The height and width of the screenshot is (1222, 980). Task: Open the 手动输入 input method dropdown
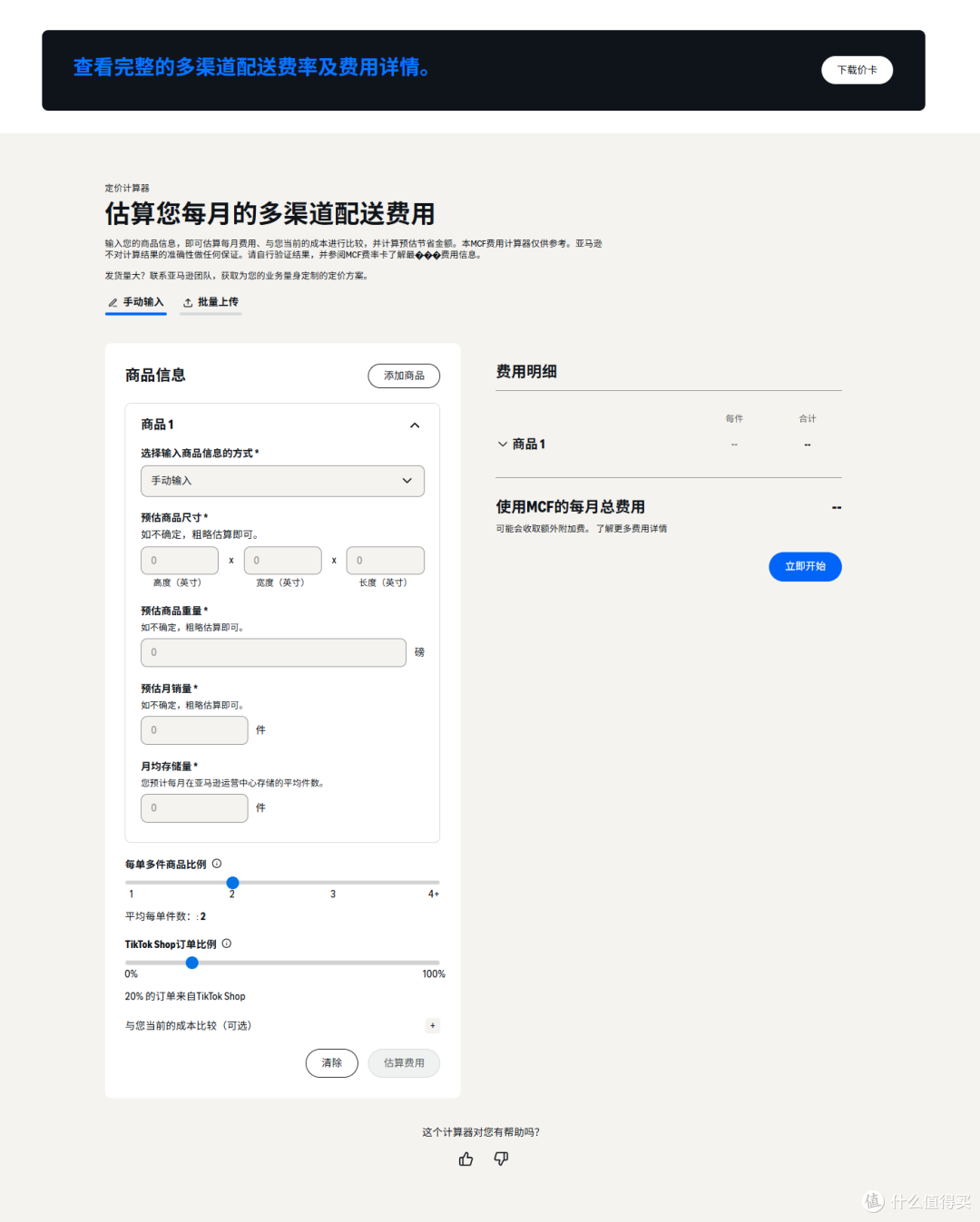tap(282, 481)
